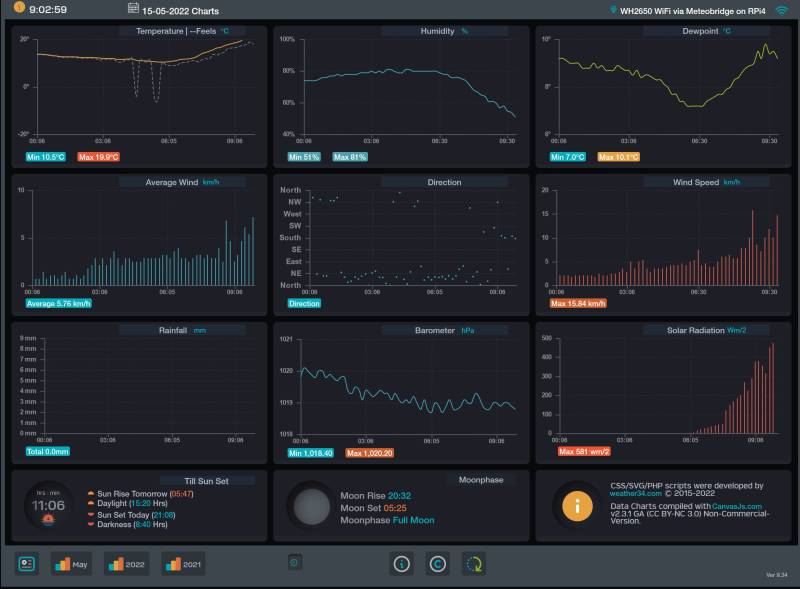Click the large orange info circle
This screenshot has height=589, width=800.
pos(577,506)
